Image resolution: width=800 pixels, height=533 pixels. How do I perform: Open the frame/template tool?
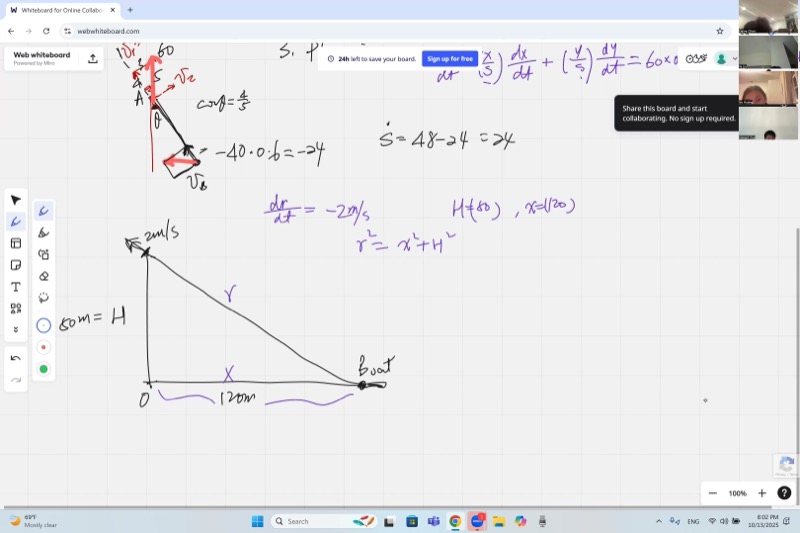tap(16, 243)
